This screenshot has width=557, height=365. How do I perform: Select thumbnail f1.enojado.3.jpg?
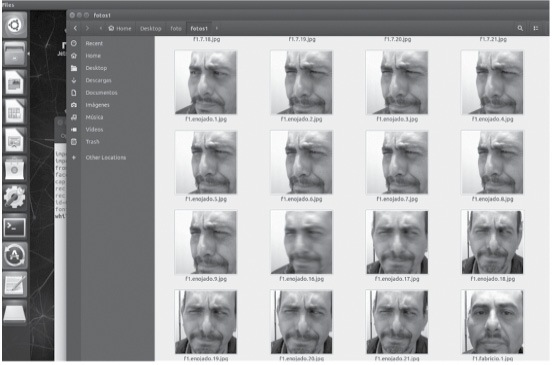397,82
